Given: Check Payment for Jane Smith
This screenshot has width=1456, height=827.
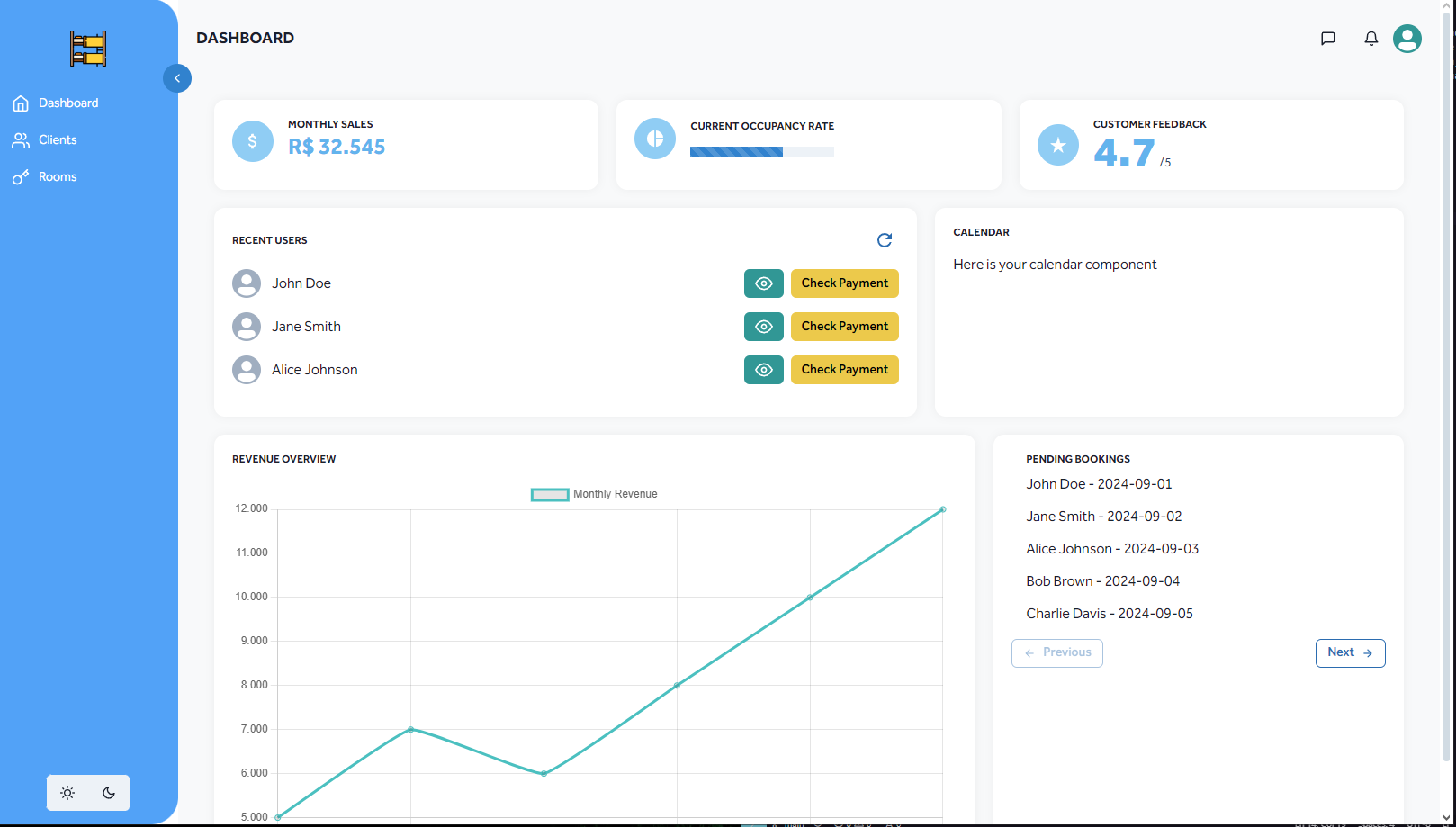Looking at the screenshot, I should pos(845,327).
